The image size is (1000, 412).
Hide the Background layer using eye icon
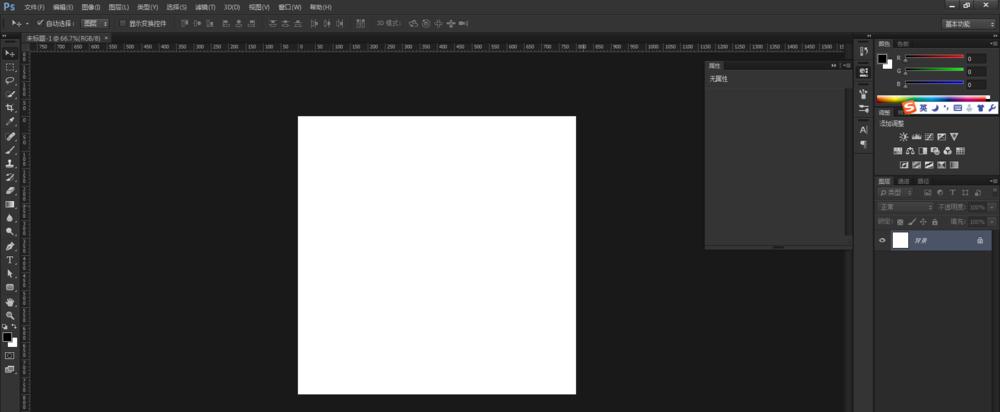pyautogui.click(x=882, y=240)
